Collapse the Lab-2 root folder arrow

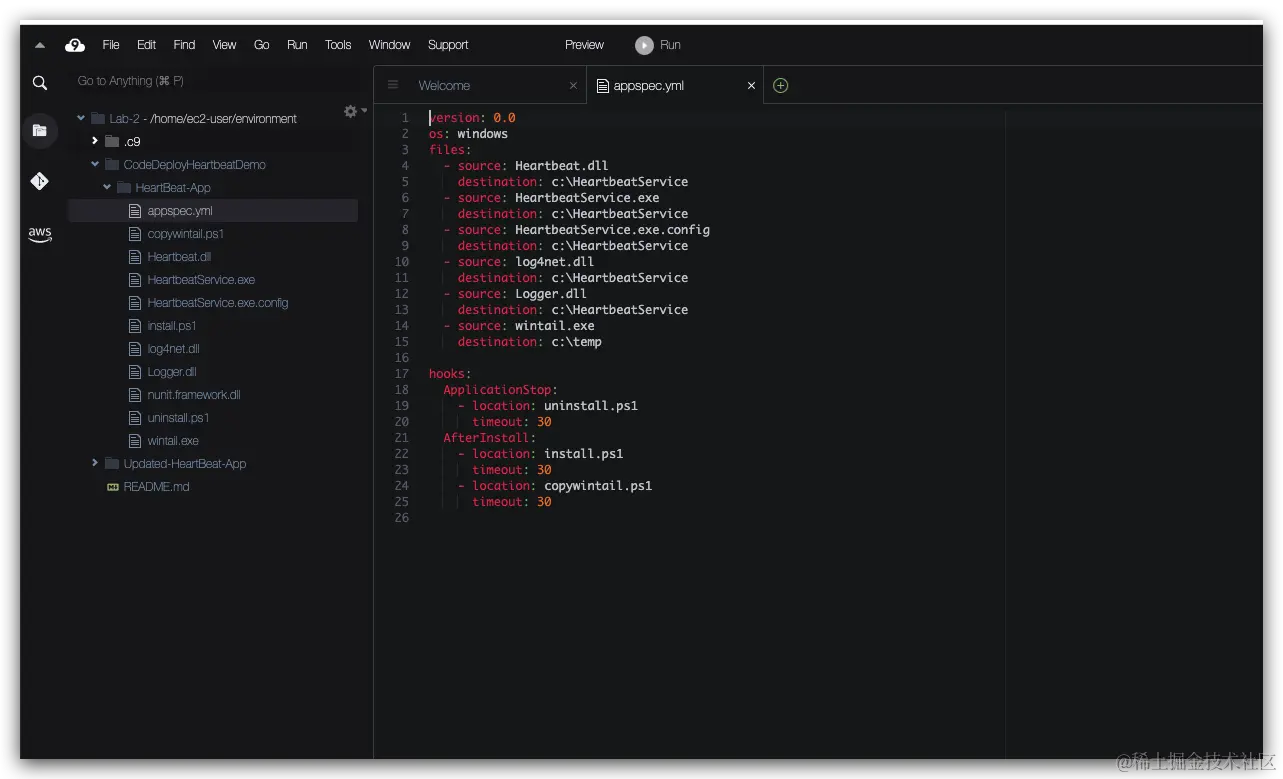[x=81, y=118]
